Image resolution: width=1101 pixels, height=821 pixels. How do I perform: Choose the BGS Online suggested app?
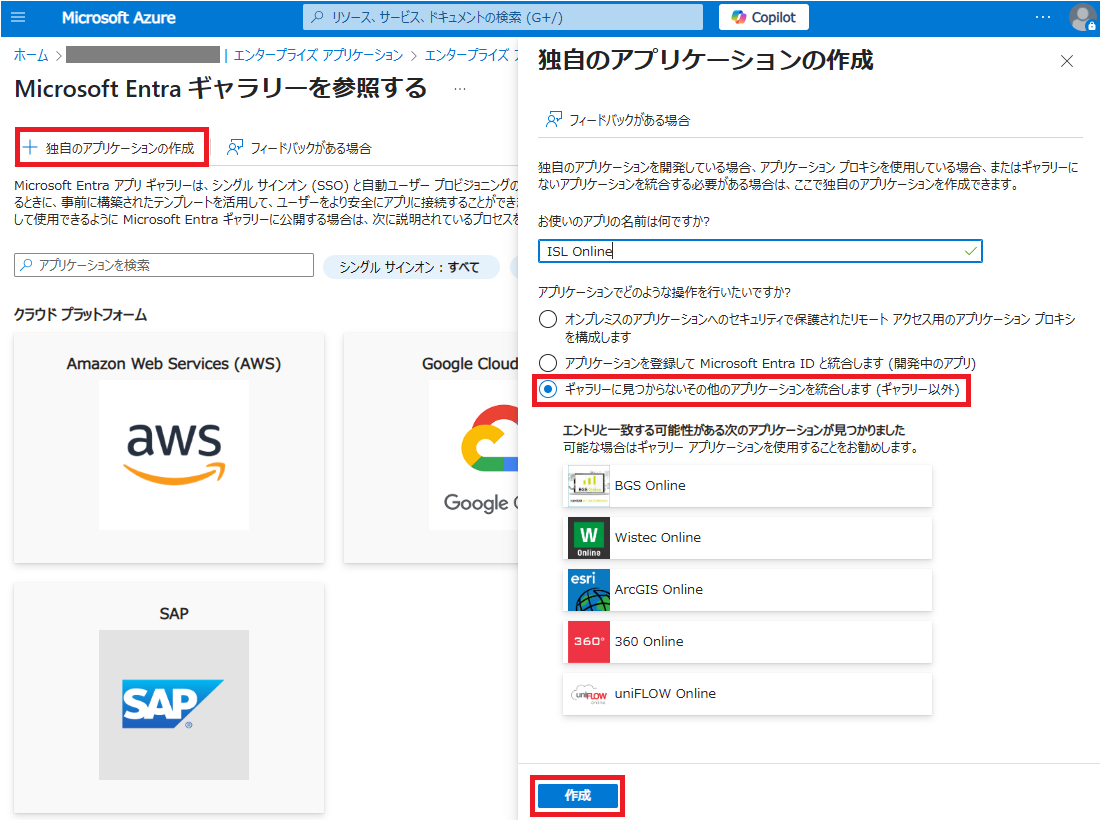[x=747, y=485]
